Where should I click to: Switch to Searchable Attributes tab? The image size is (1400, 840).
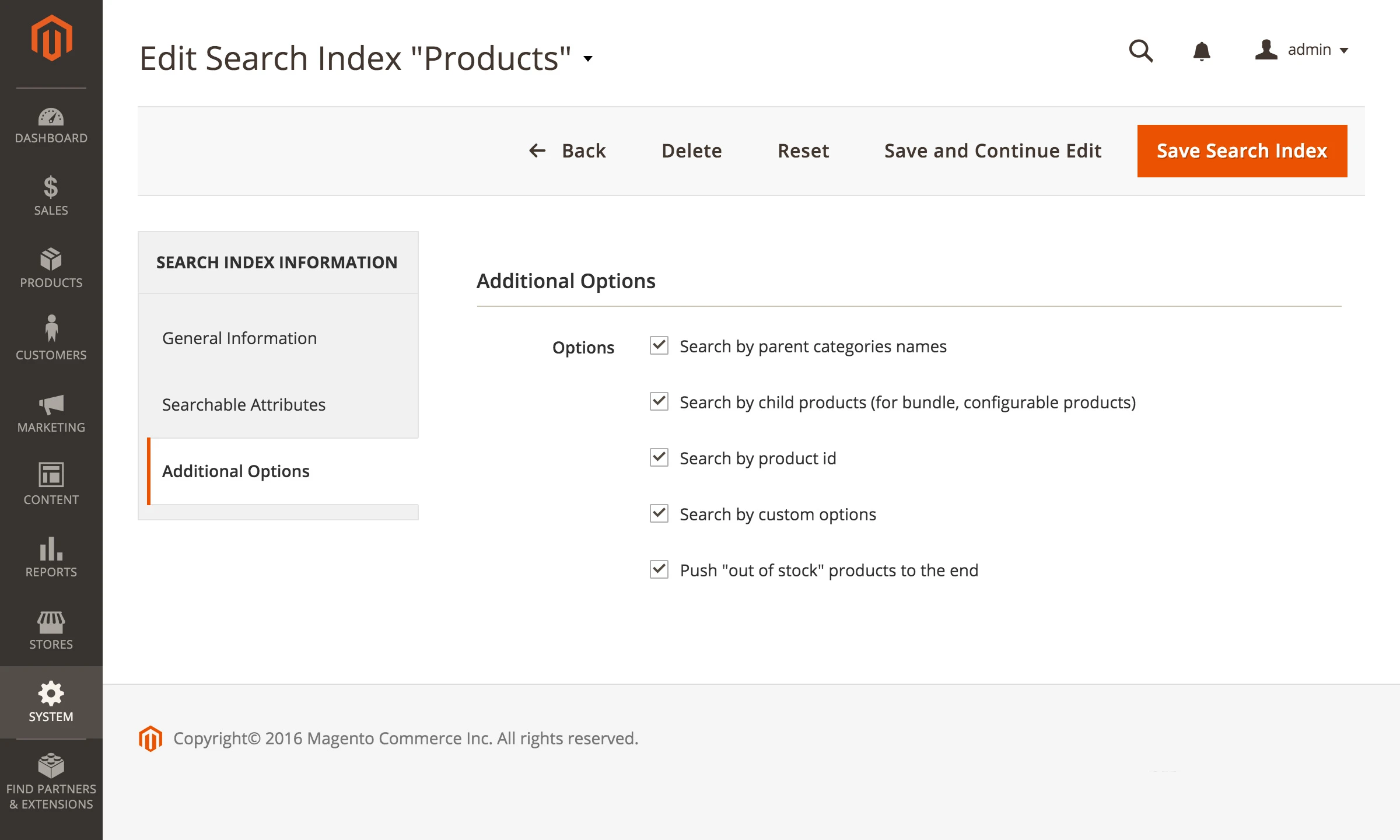(244, 405)
